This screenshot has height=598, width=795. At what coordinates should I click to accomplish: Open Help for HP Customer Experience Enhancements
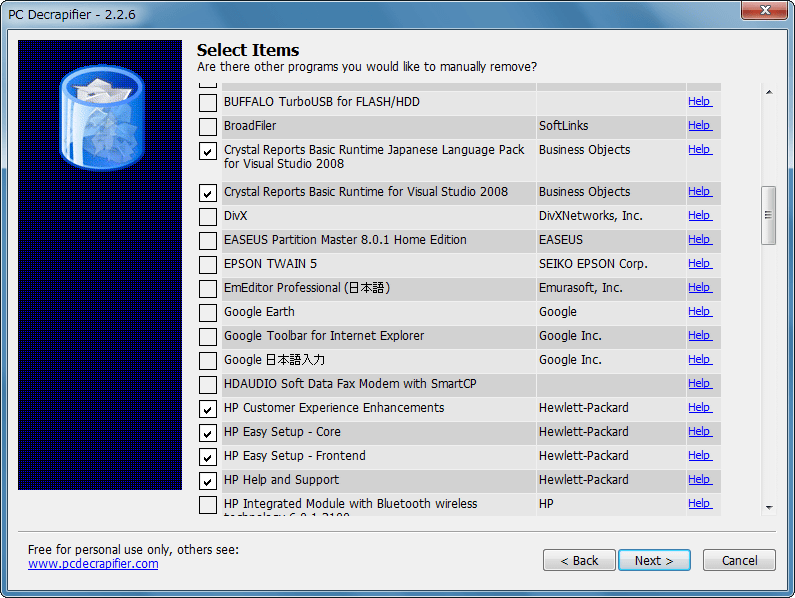pos(700,408)
